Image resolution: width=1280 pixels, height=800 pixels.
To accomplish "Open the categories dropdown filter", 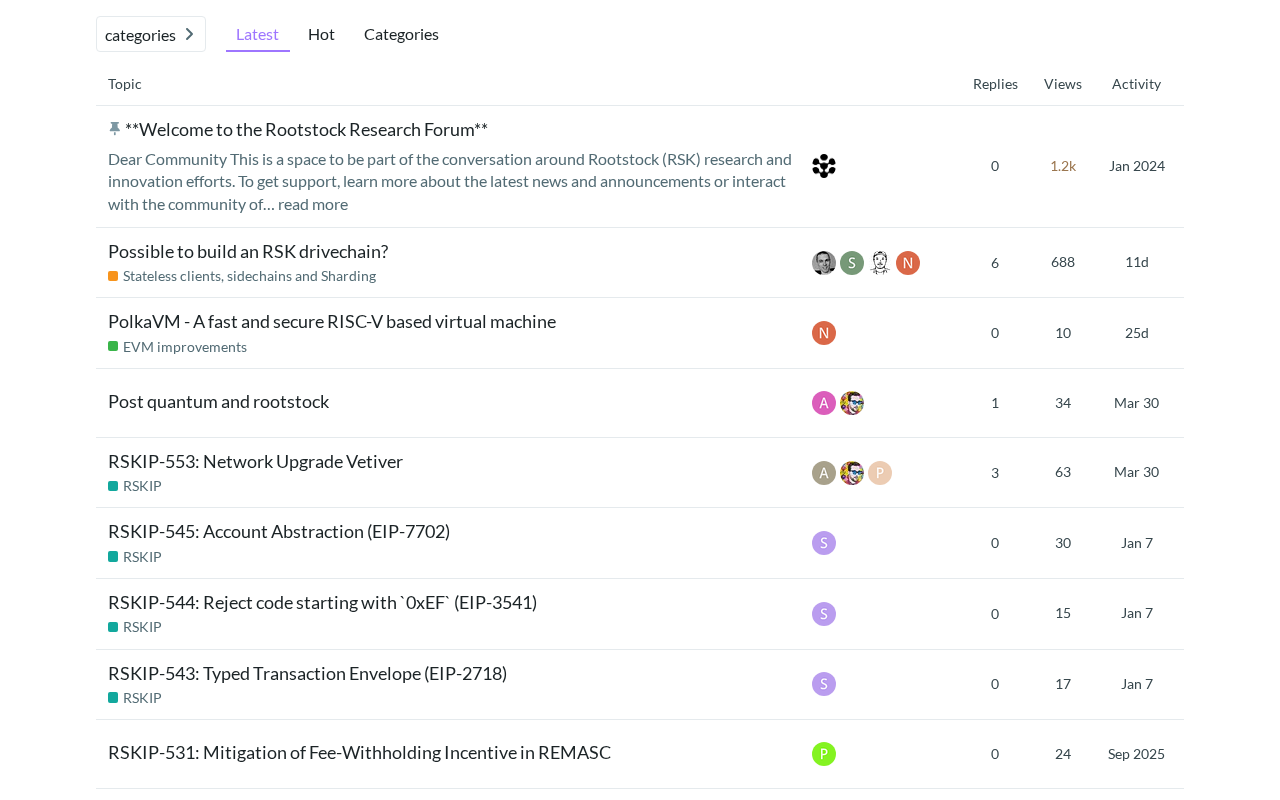I will (150, 34).
